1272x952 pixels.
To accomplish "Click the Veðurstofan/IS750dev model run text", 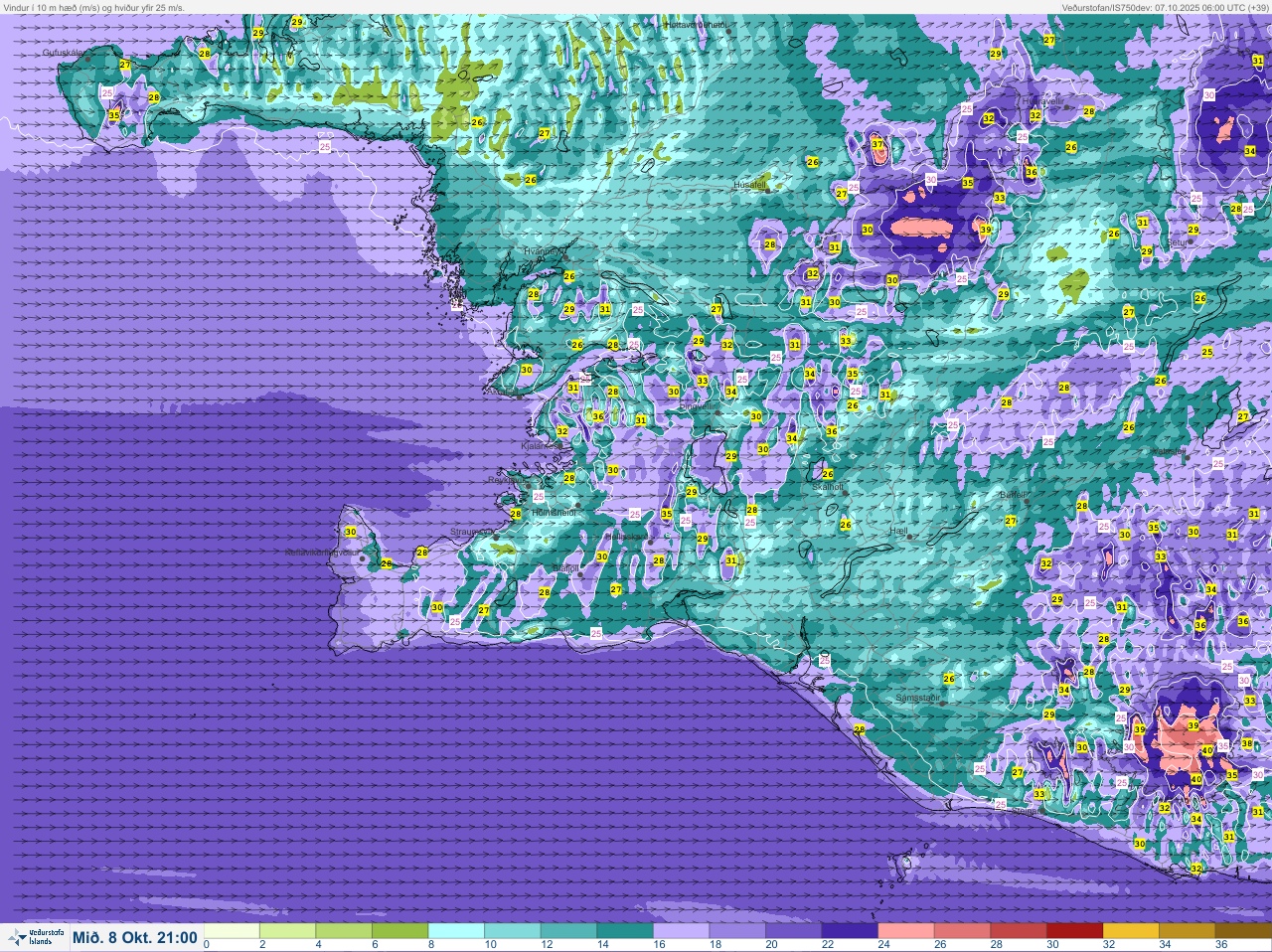I will (x=1165, y=7).
